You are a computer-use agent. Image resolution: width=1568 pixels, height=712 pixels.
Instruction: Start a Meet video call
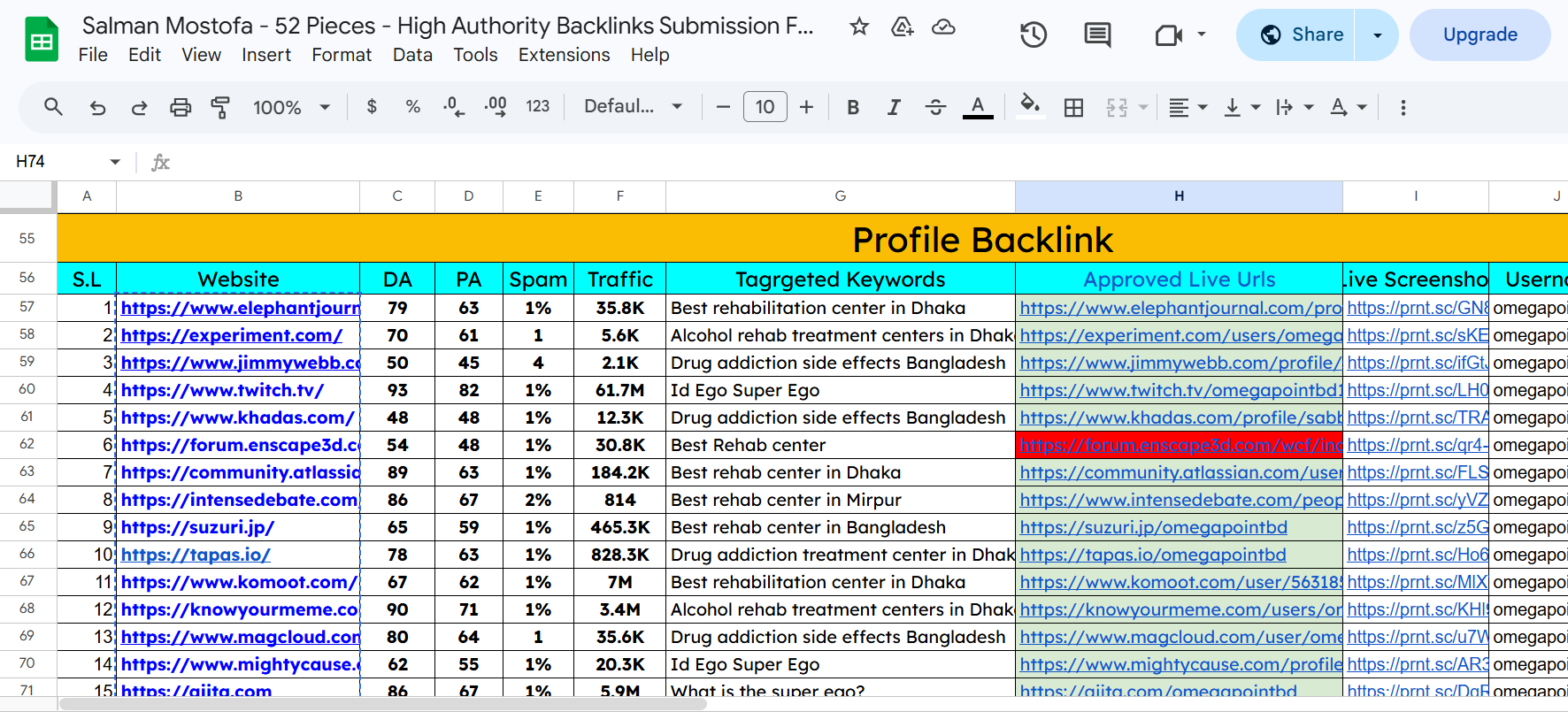[1169, 35]
